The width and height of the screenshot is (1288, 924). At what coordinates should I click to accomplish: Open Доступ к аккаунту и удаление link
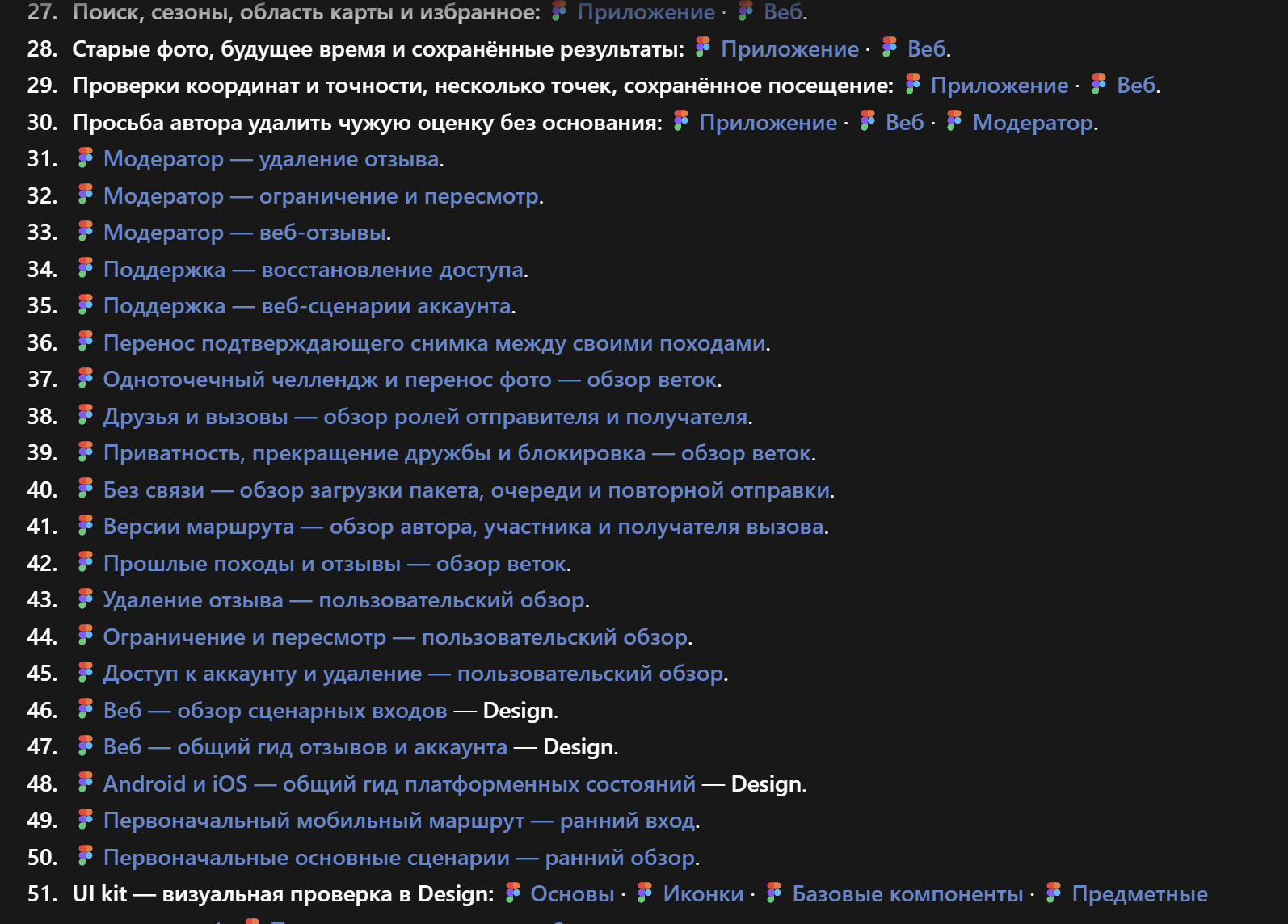414,674
